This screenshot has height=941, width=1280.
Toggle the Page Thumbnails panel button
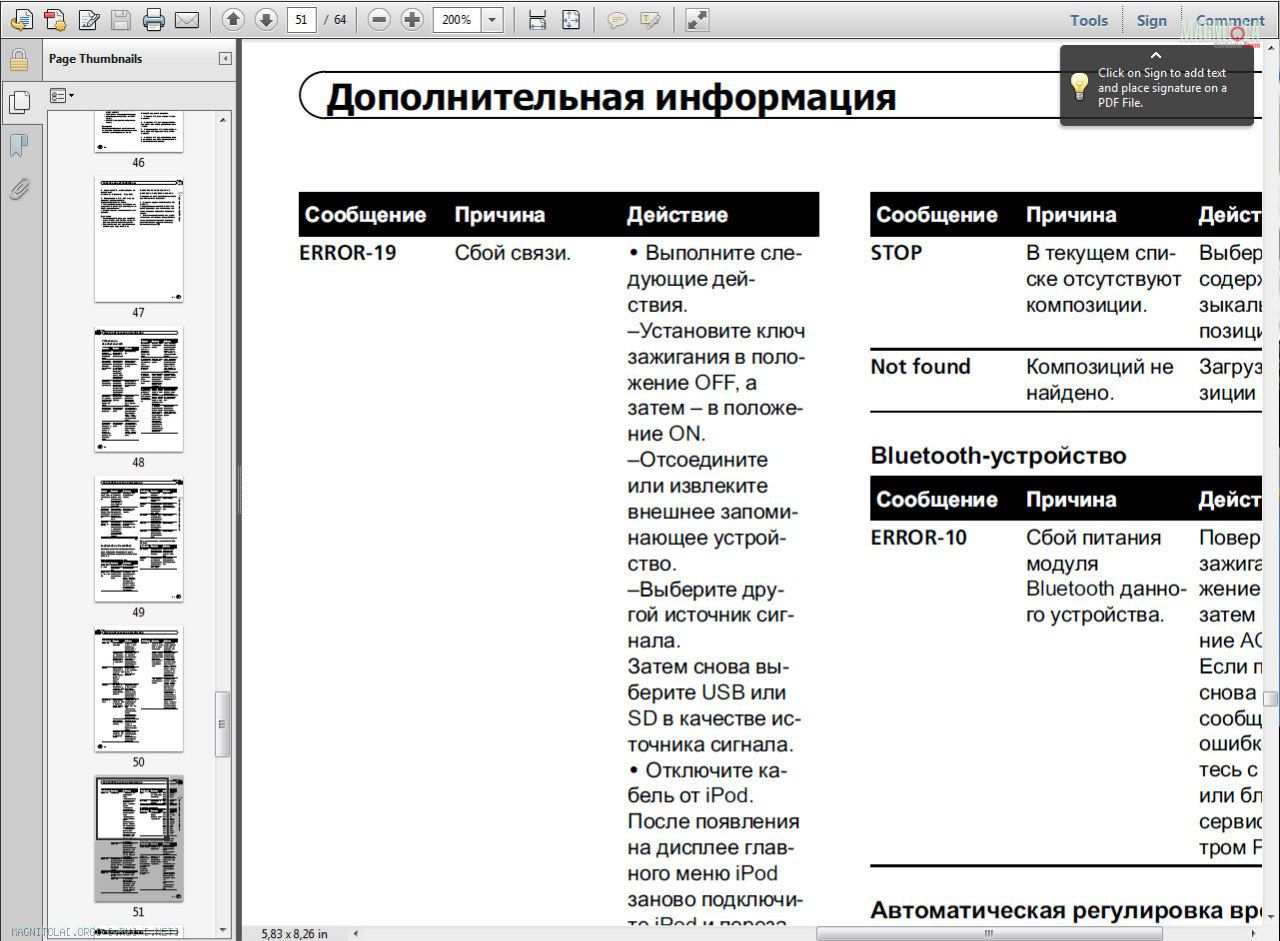[19, 101]
